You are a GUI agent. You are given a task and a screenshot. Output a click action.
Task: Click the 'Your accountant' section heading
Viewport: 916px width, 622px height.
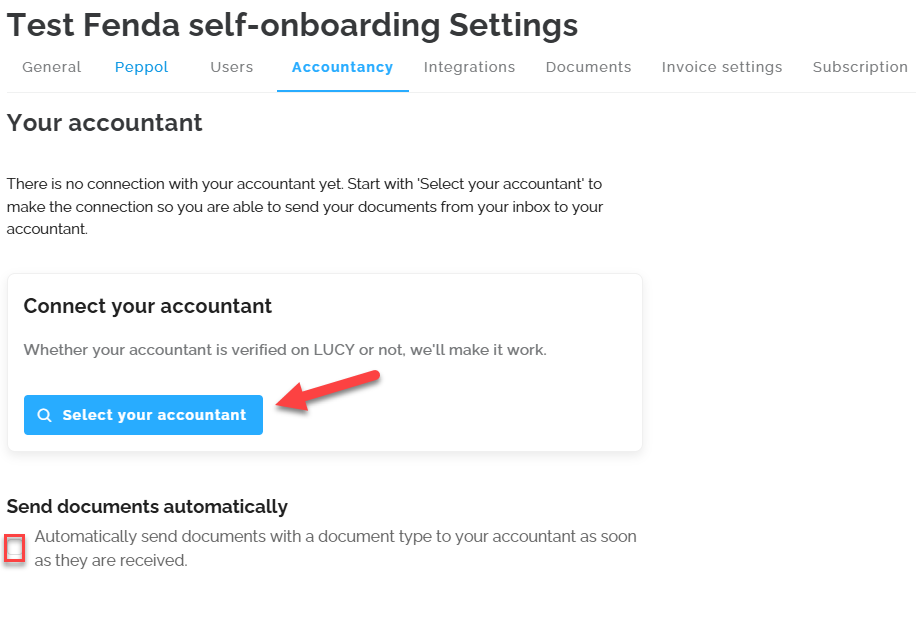(x=105, y=123)
